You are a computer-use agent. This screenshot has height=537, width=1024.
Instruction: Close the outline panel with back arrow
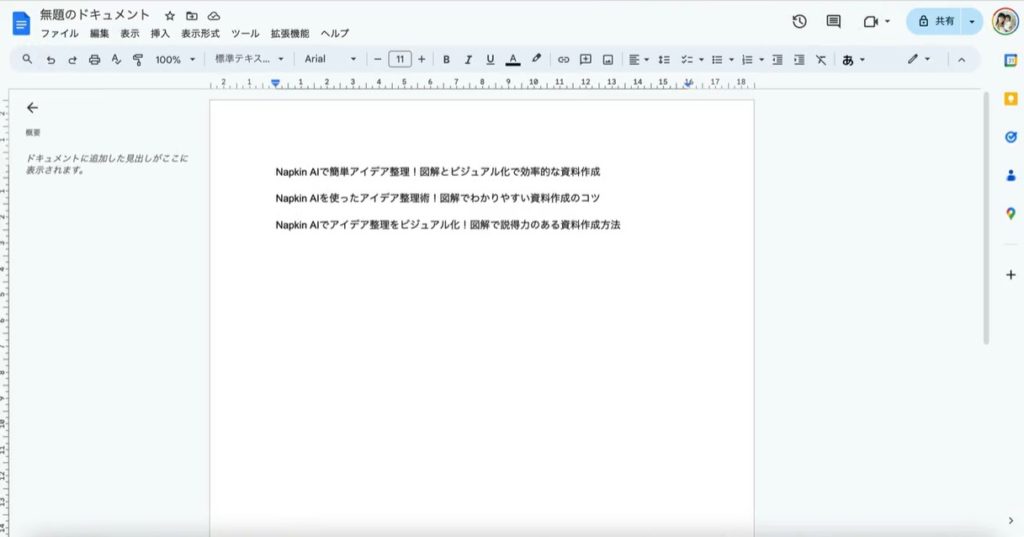(x=32, y=107)
